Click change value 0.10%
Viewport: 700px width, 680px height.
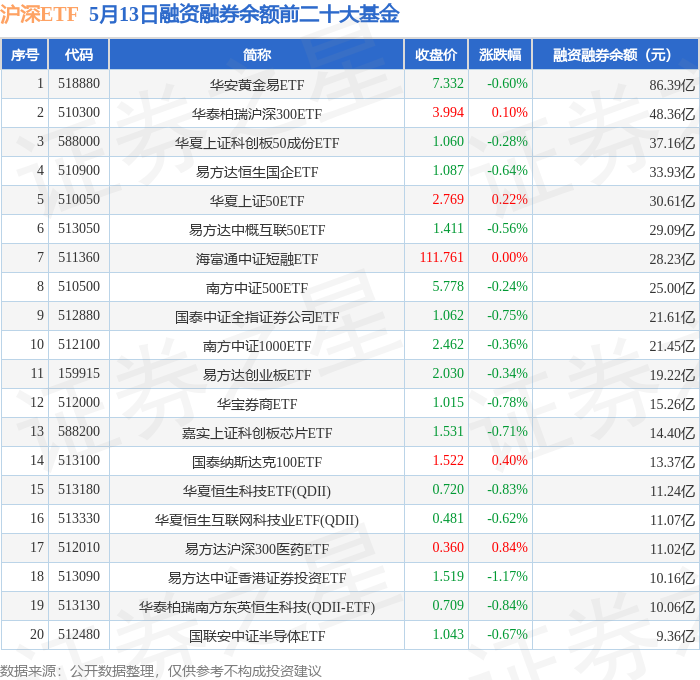pyautogui.click(x=509, y=113)
